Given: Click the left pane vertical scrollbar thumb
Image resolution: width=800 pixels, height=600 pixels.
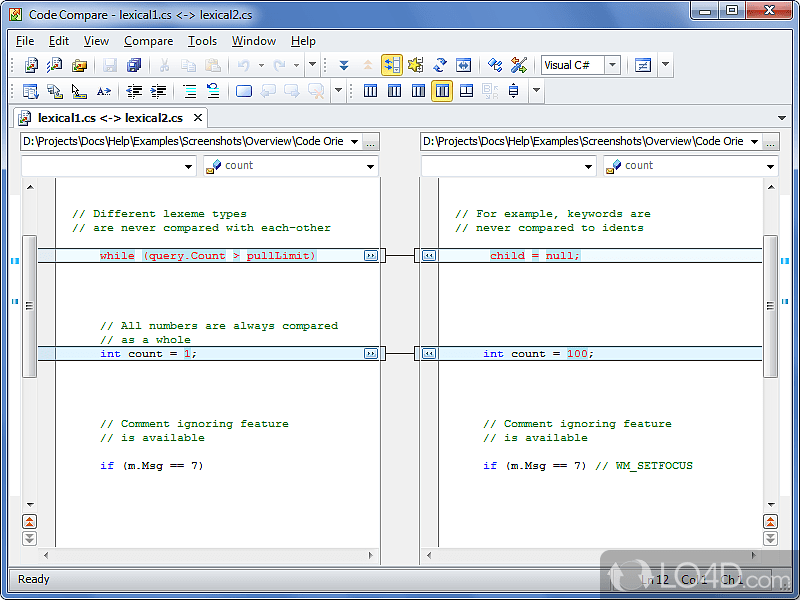Looking at the screenshot, I should (30, 306).
